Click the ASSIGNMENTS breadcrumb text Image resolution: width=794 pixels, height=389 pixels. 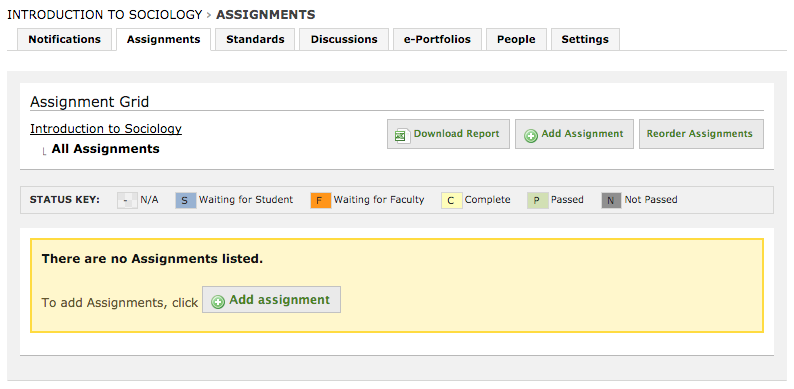coord(265,15)
